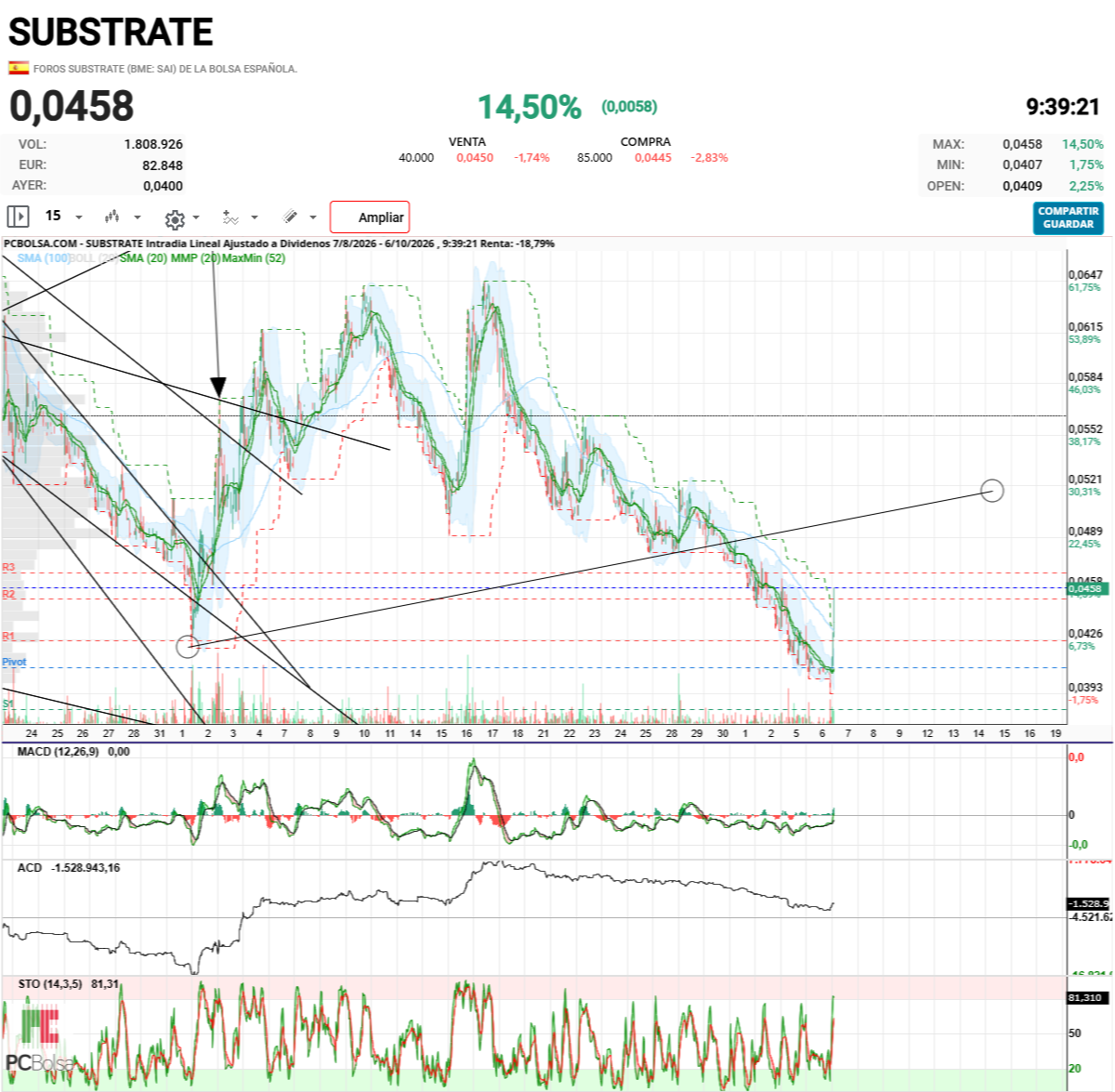Select the MACD (12,26,9) indicator label
This screenshot has height=1092, width=1115.
58,751
